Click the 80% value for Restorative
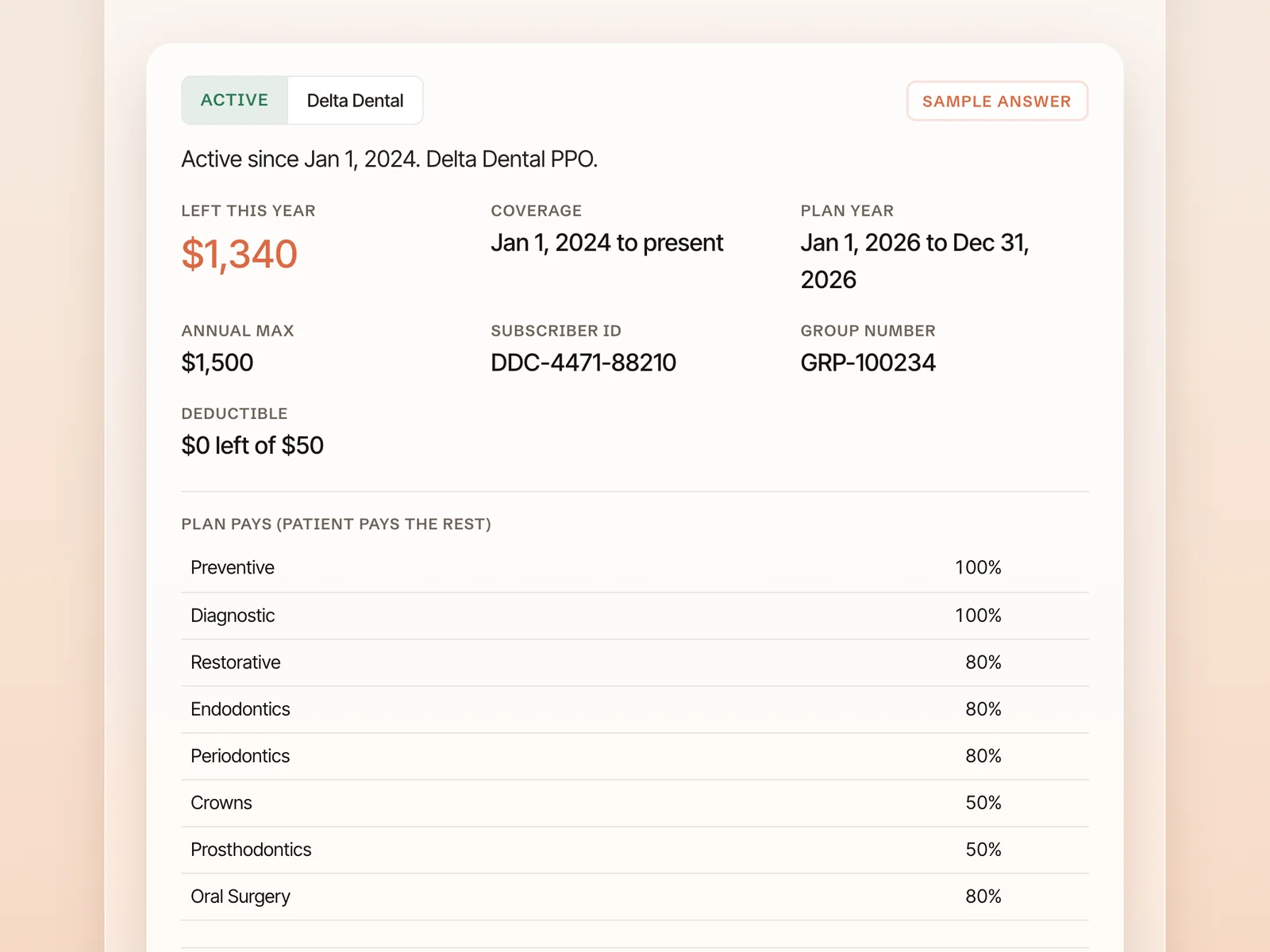This screenshot has width=1270, height=952. tap(983, 662)
